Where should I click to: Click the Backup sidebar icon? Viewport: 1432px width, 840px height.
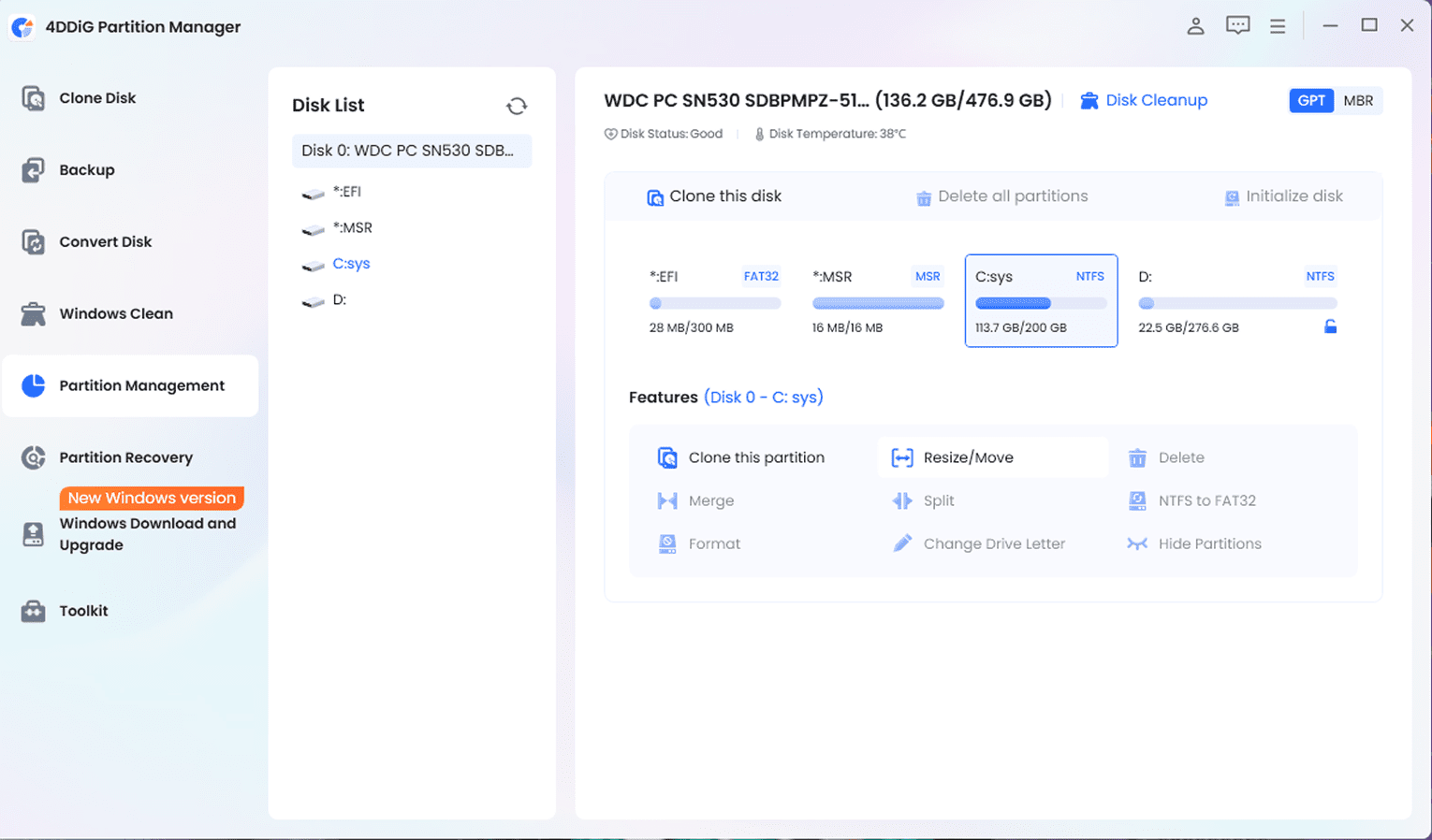(33, 170)
